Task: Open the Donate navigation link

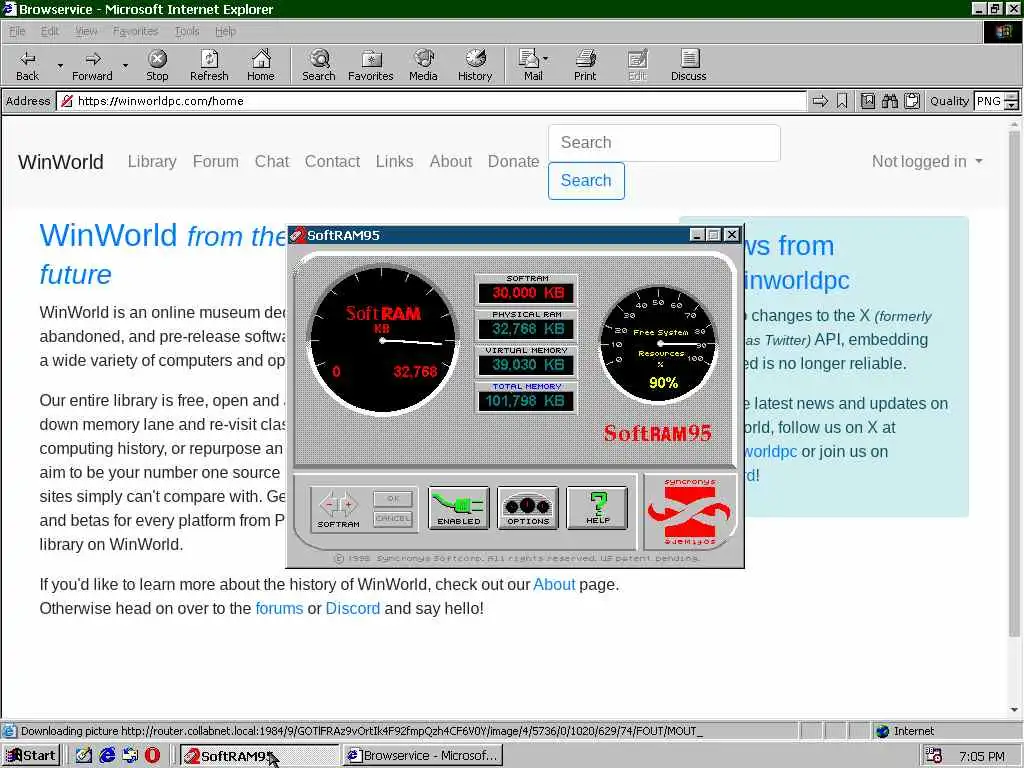Action: 513,161
